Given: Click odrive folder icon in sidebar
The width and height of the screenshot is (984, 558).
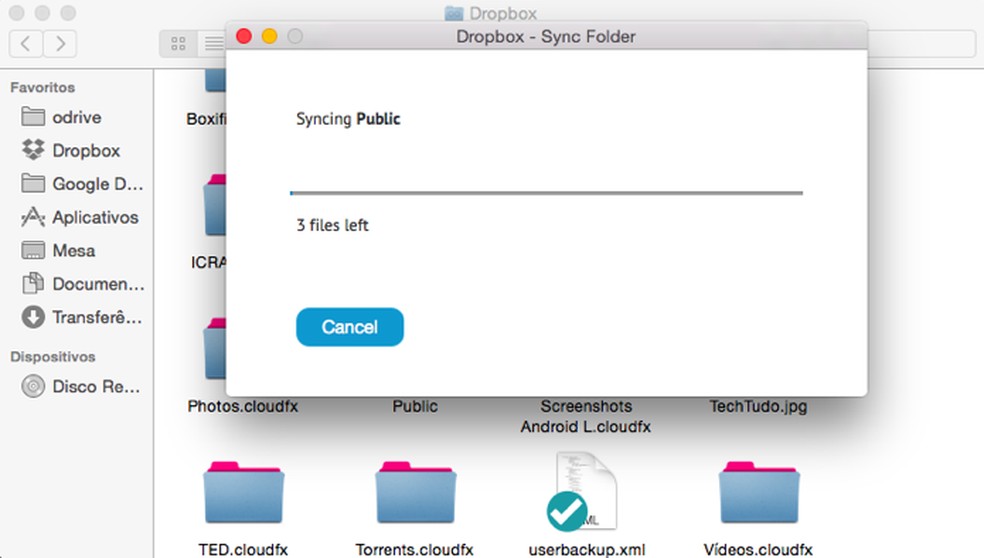Looking at the screenshot, I should (x=33, y=117).
